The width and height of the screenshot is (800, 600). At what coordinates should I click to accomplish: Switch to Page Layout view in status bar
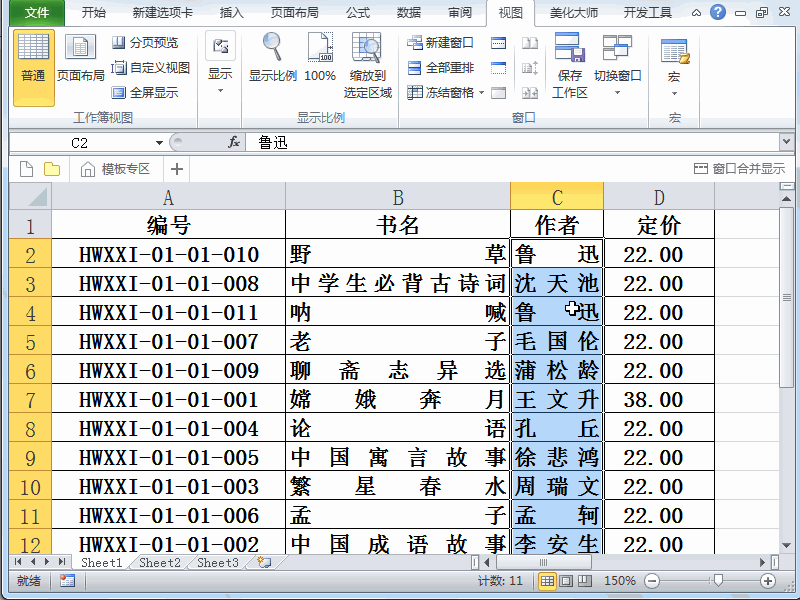point(565,581)
